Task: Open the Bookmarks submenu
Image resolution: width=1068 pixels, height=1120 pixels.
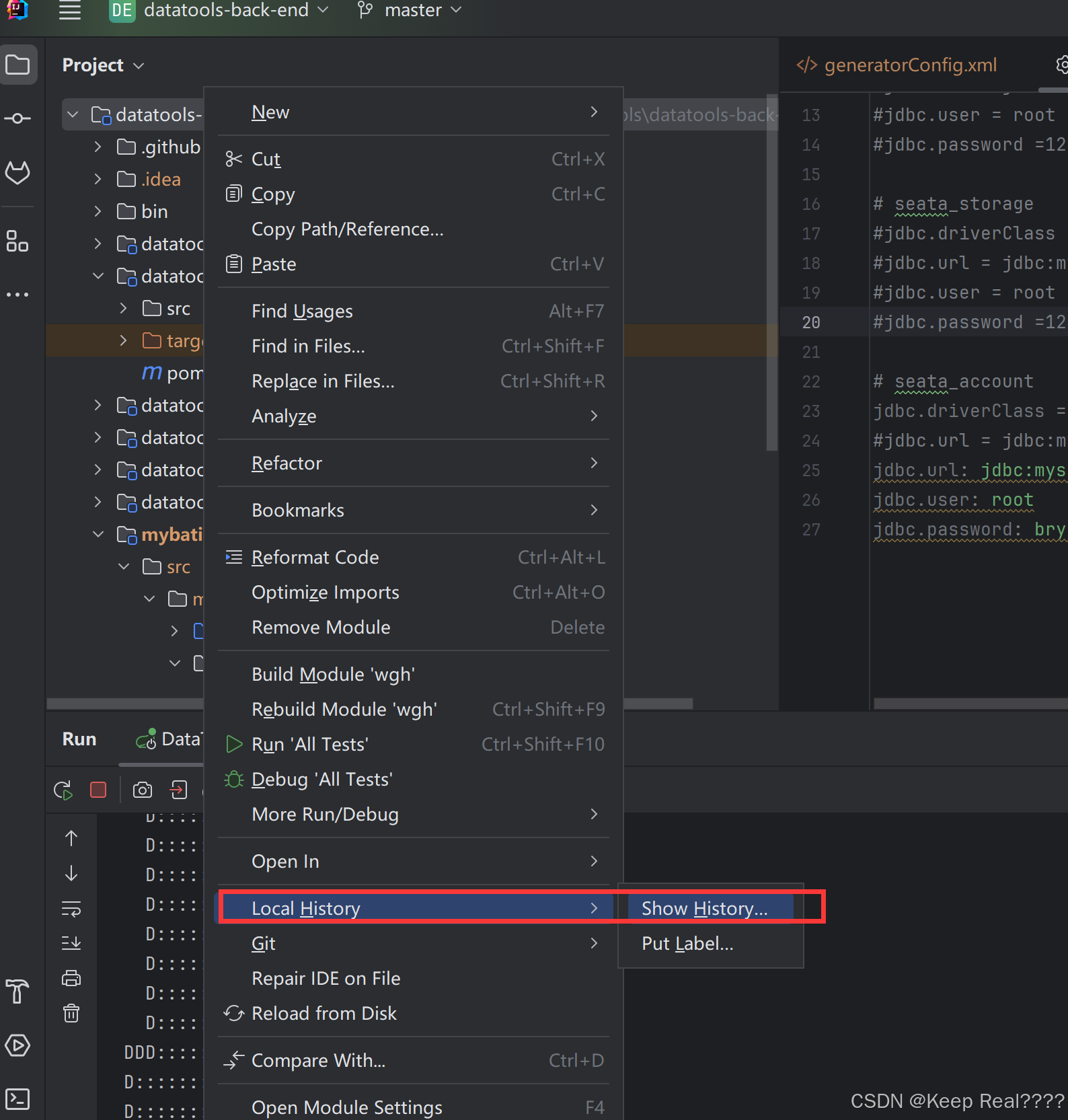Action: point(414,511)
